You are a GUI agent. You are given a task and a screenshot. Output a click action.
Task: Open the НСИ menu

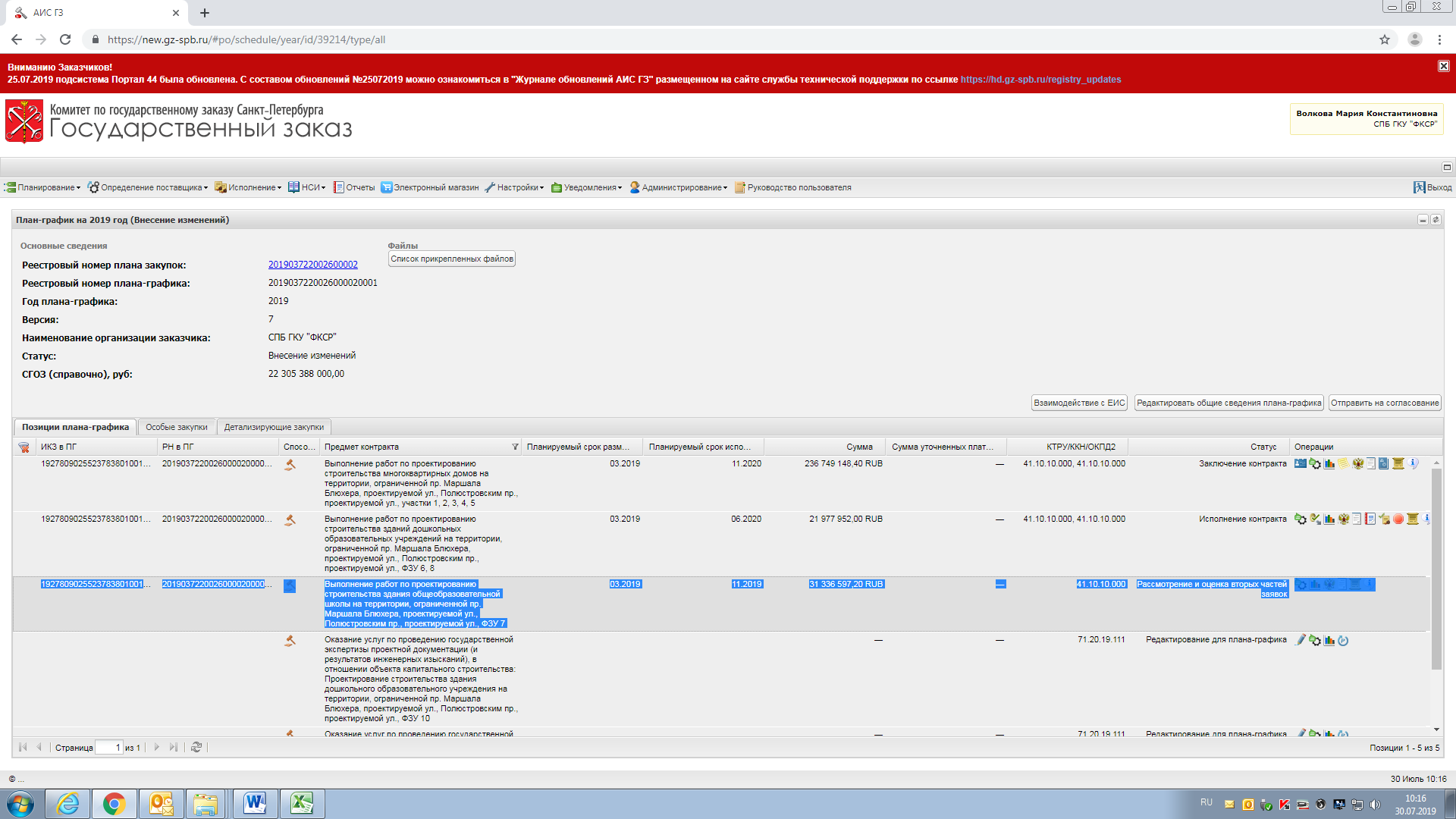click(306, 187)
